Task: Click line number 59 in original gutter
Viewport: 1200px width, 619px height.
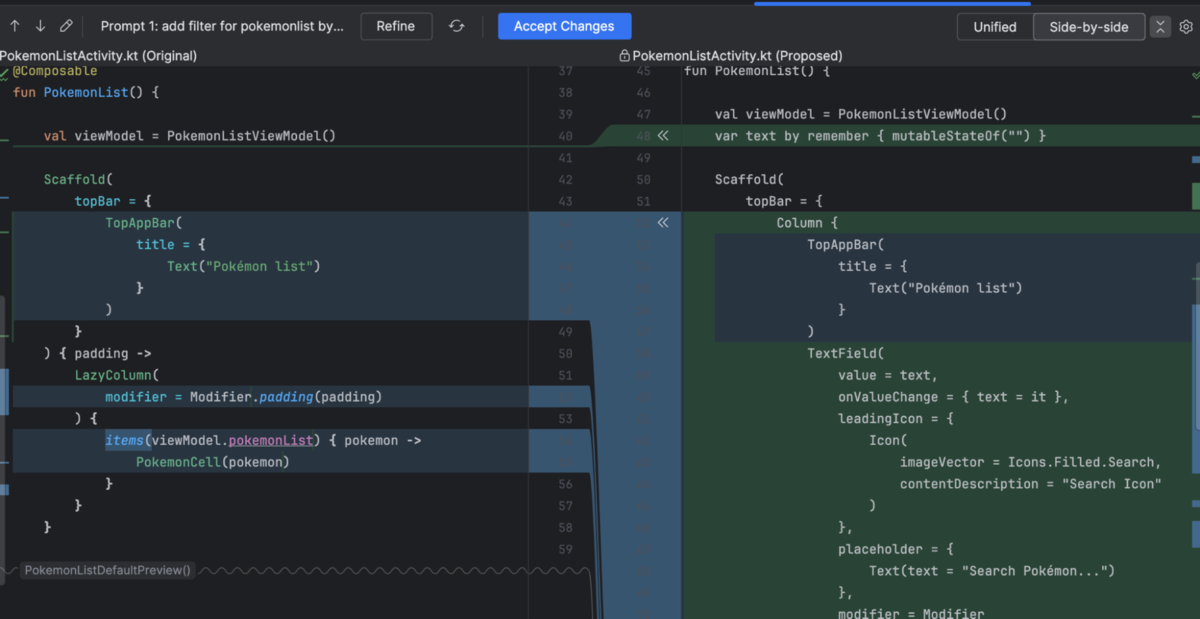Action: [566, 549]
